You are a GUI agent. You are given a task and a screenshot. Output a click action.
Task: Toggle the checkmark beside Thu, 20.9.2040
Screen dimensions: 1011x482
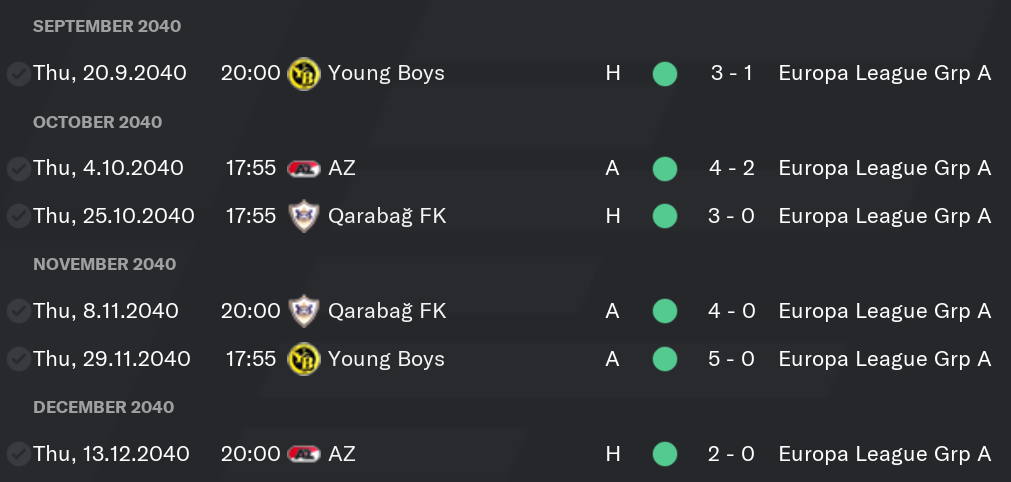click(x=19, y=73)
